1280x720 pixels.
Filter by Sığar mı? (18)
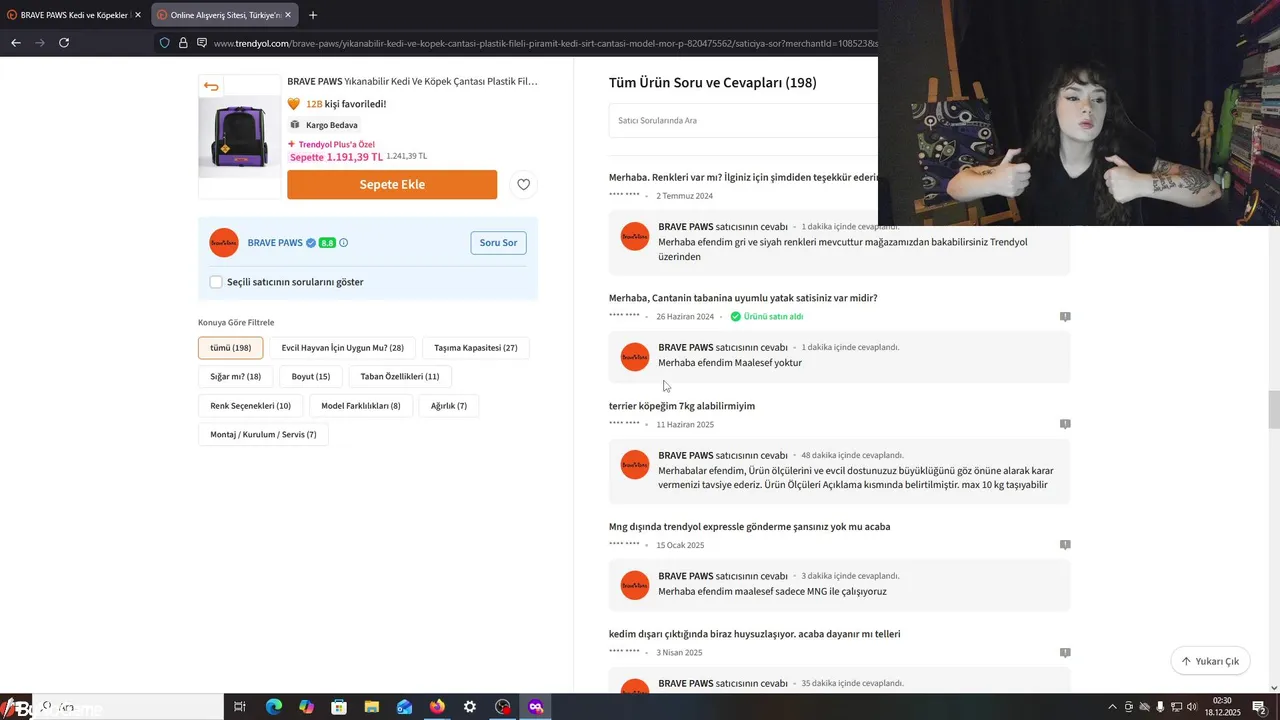pos(236,377)
